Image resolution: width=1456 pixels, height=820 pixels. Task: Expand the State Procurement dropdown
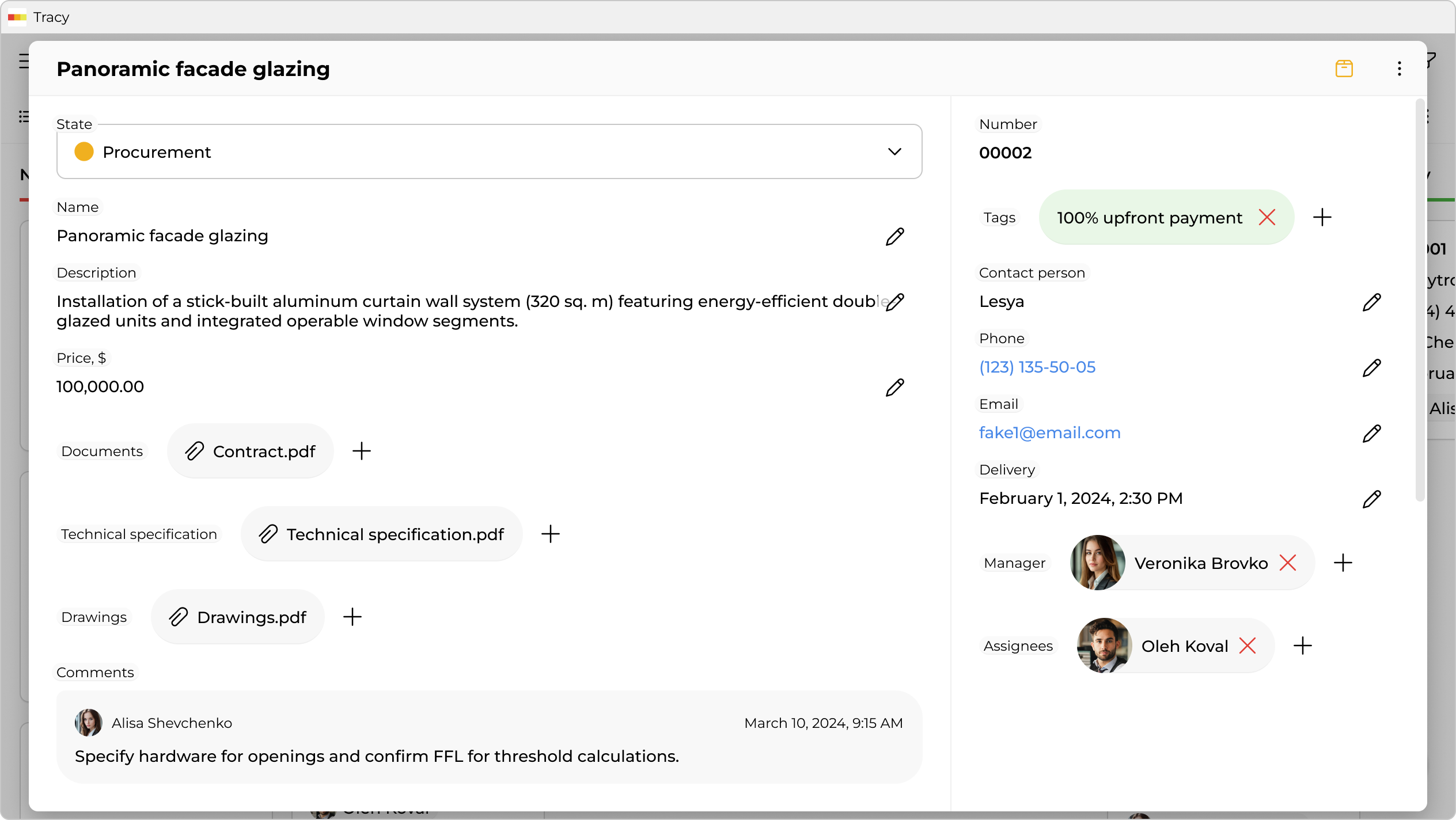coord(894,152)
